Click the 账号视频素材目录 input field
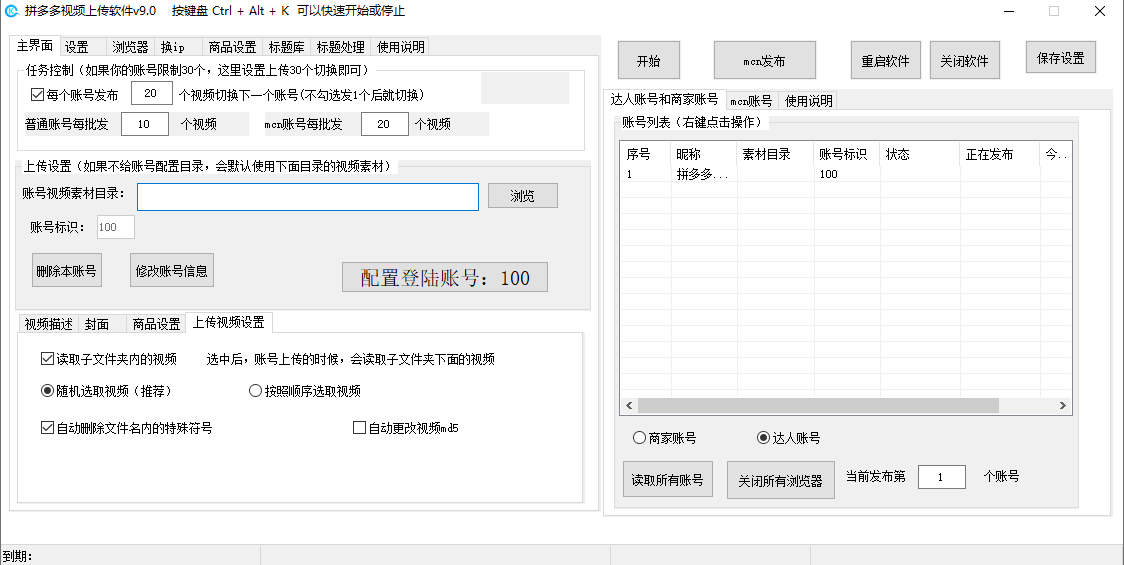The image size is (1124, 565). (x=308, y=197)
